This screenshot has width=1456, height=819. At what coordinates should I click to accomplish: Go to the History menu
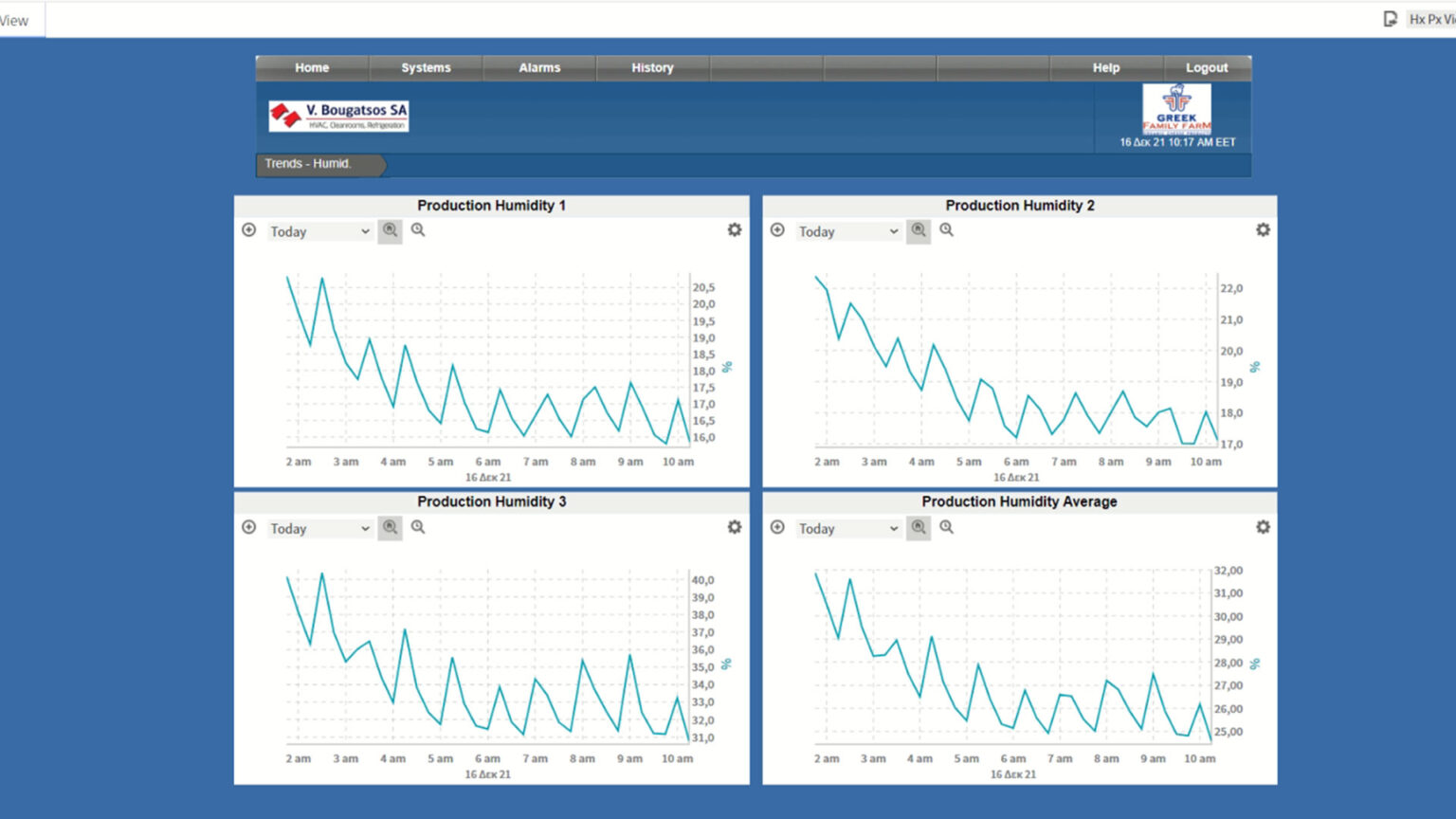pyautogui.click(x=652, y=68)
